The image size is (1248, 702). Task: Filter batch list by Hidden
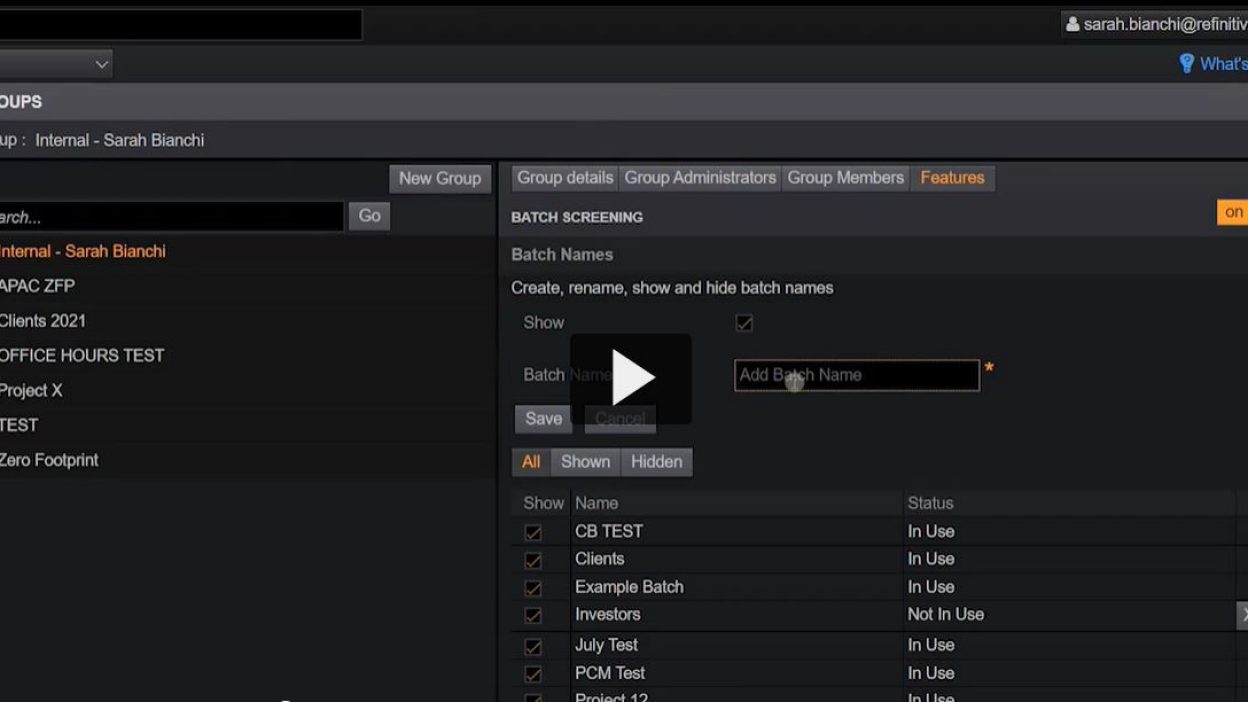[656, 462]
